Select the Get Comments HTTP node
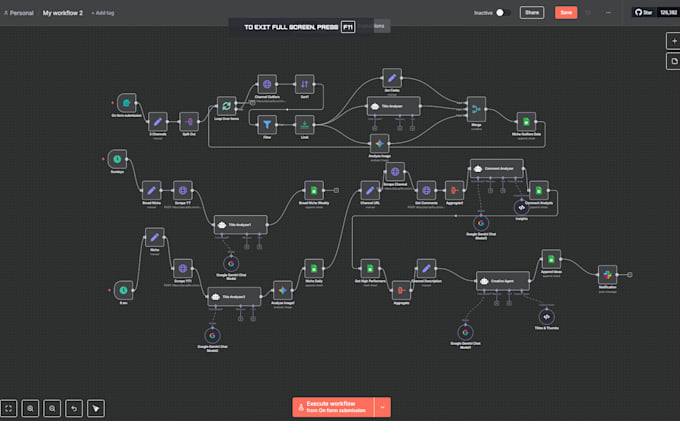The height and width of the screenshot is (421, 680). pyautogui.click(x=426, y=190)
